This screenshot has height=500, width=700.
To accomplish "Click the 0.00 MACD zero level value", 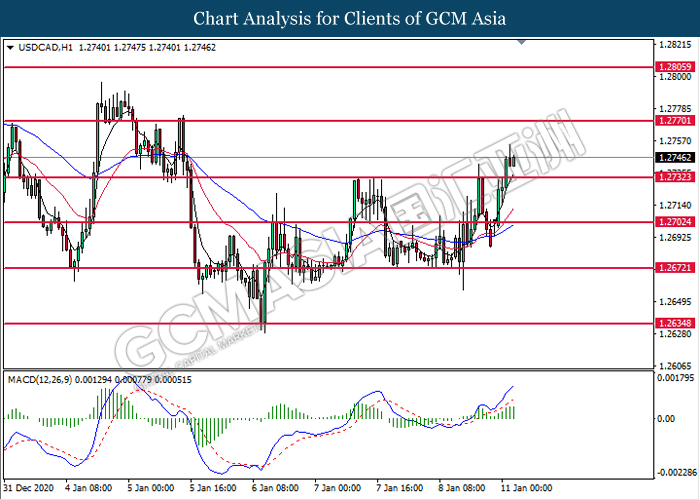I will click(666, 419).
